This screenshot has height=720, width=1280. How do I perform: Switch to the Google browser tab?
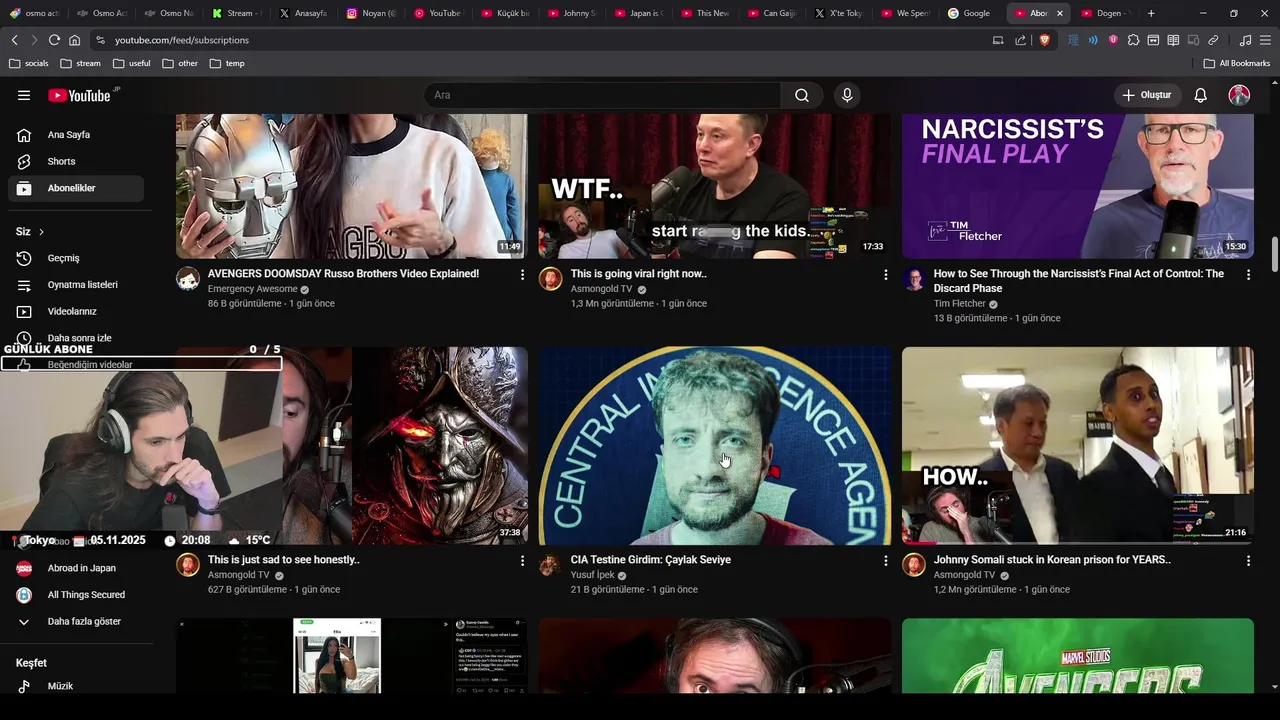[x=969, y=13]
